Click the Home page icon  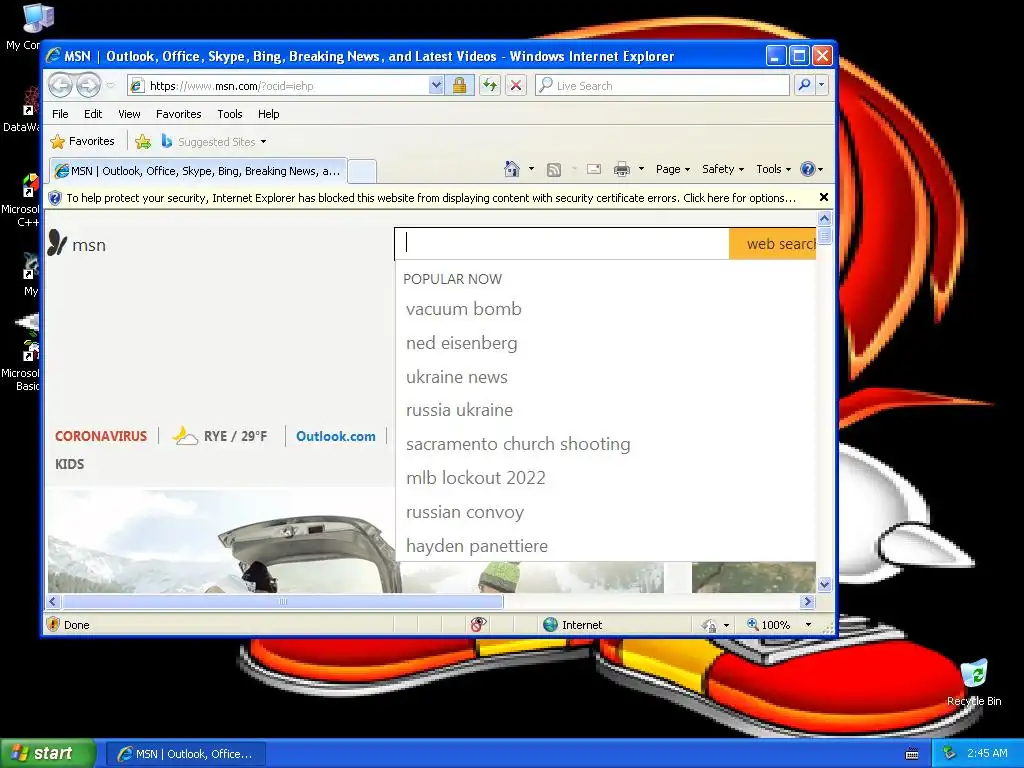pyautogui.click(x=512, y=169)
